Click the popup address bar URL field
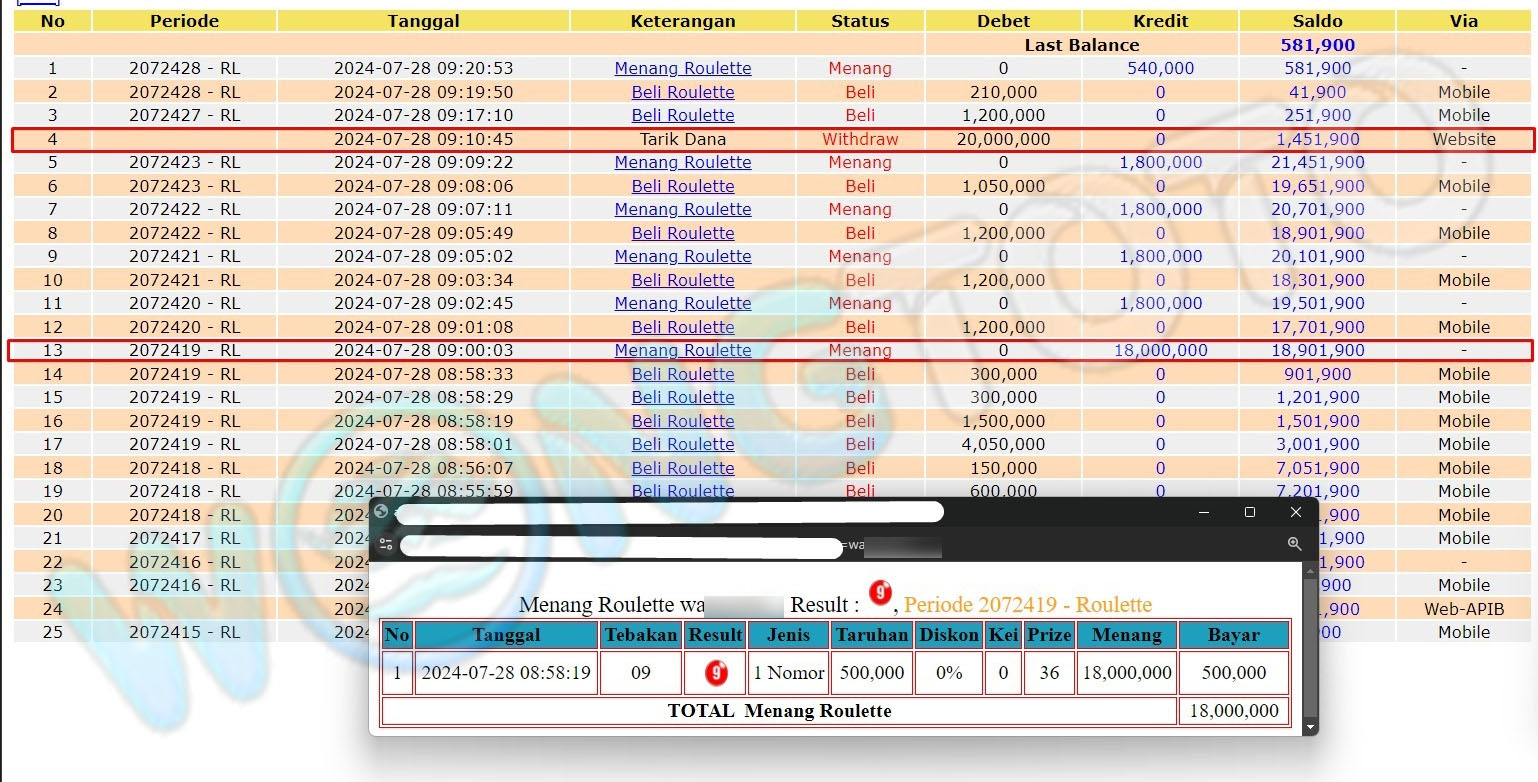 pos(620,547)
